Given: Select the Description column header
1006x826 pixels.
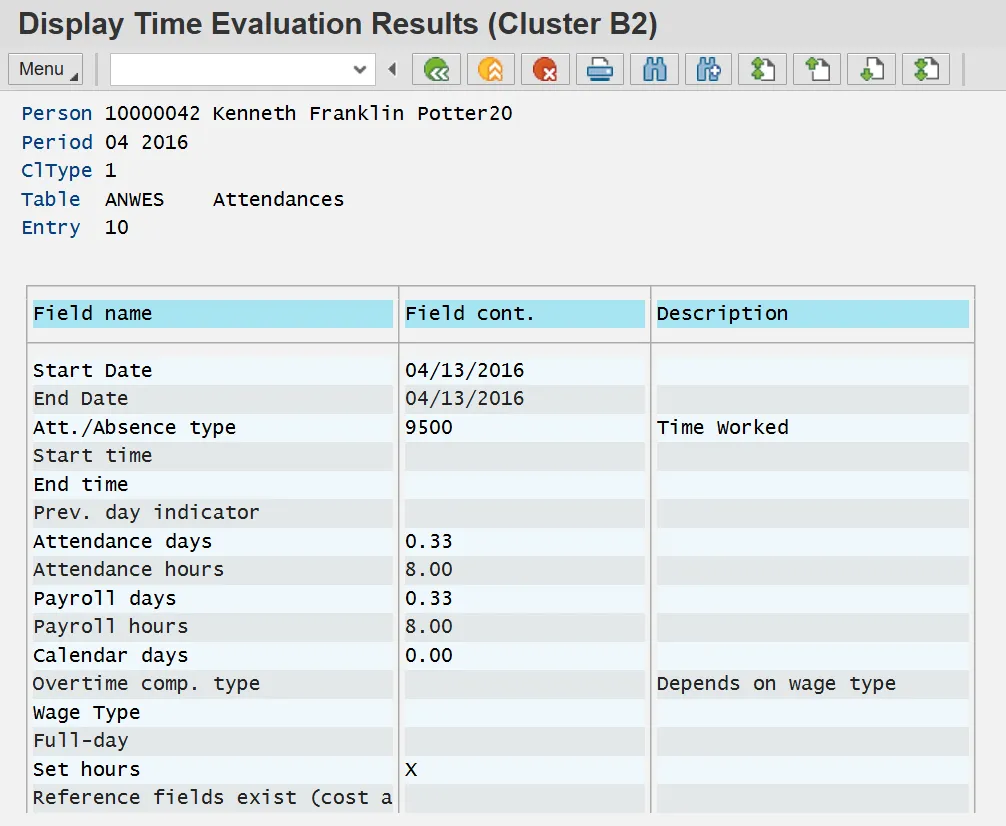Looking at the screenshot, I should (x=811, y=314).
